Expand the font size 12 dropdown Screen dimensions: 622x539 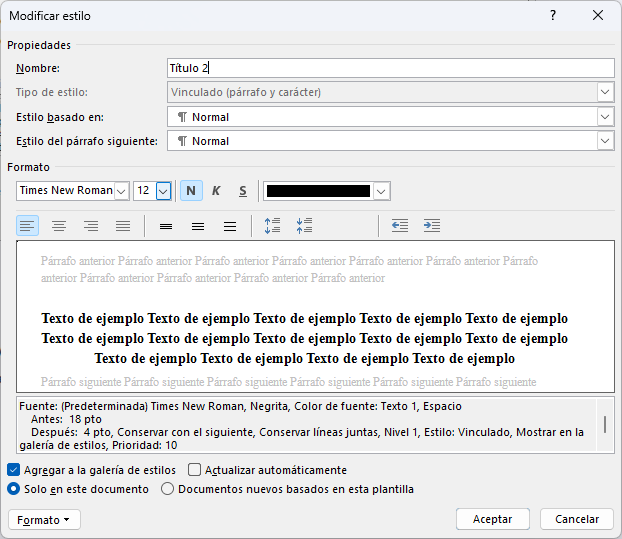[163, 191]
